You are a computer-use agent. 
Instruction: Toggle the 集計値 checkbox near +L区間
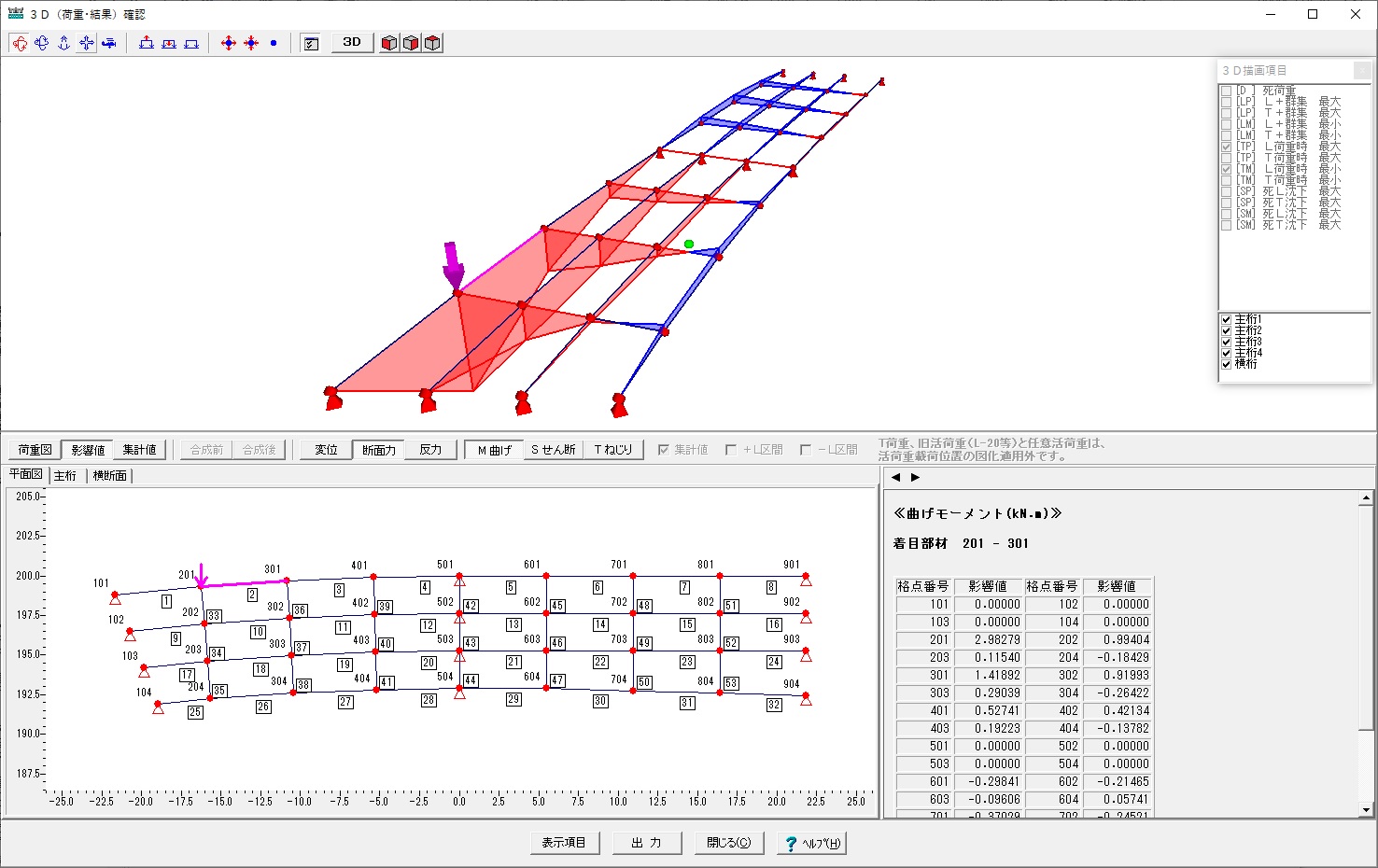664,450
